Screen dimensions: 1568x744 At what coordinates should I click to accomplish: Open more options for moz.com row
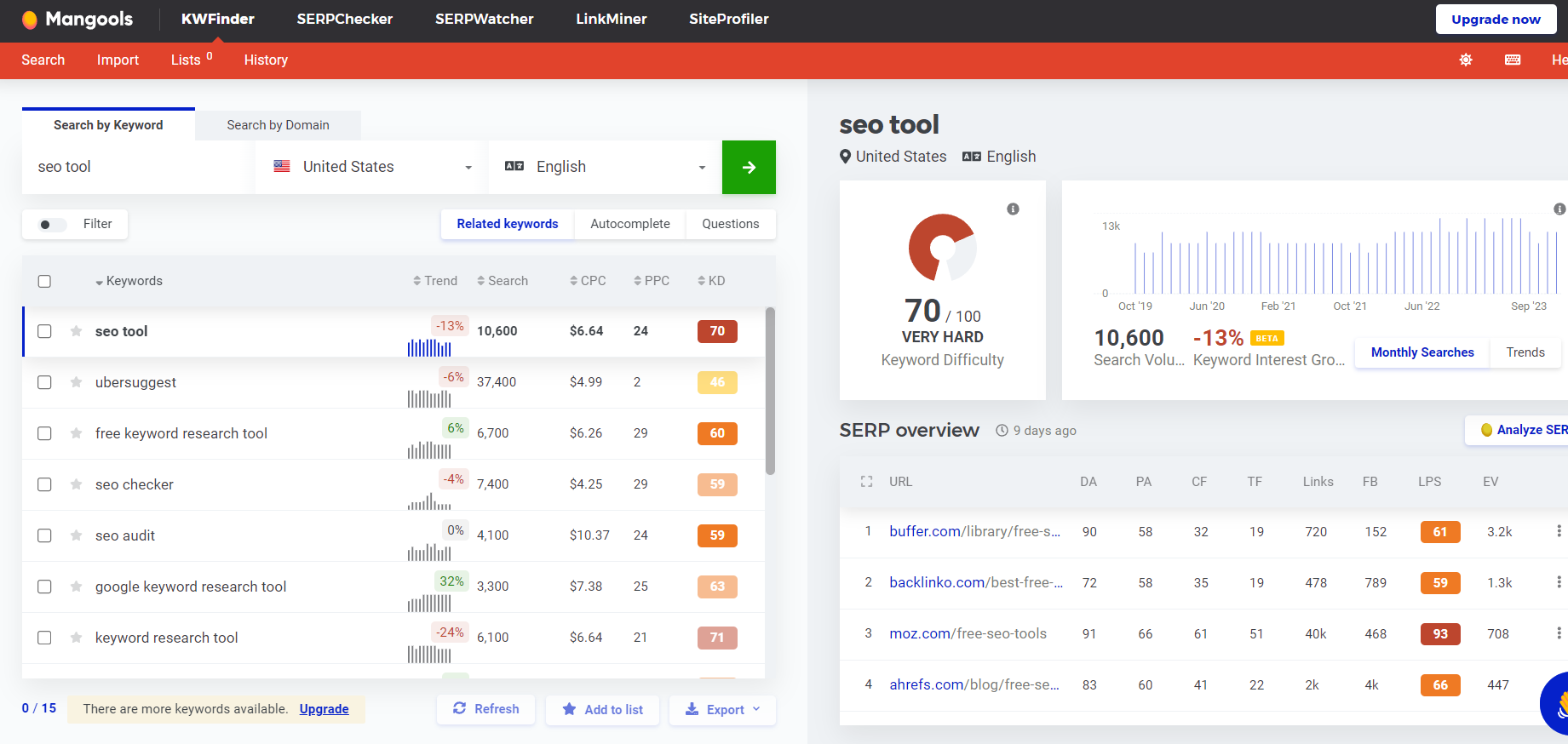pyautogui.click(x=1559, y=633)
